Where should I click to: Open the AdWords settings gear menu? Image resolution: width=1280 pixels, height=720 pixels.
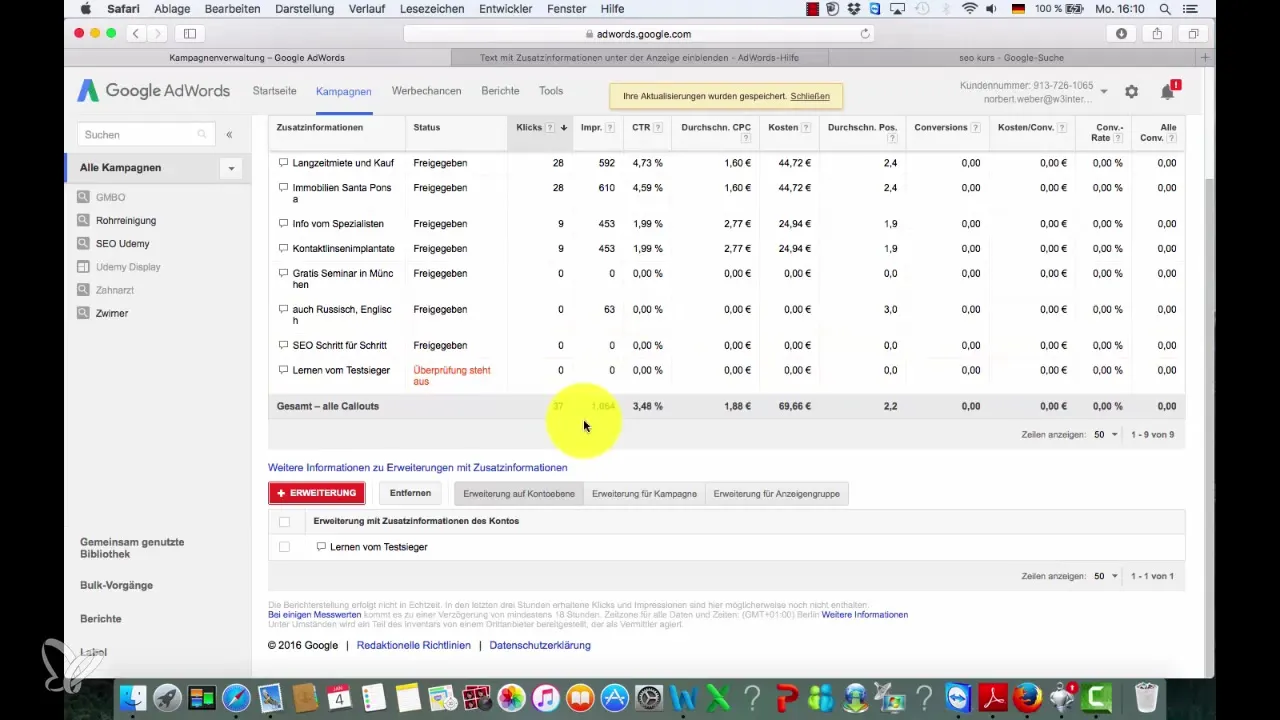click(x=1131, y=91)
